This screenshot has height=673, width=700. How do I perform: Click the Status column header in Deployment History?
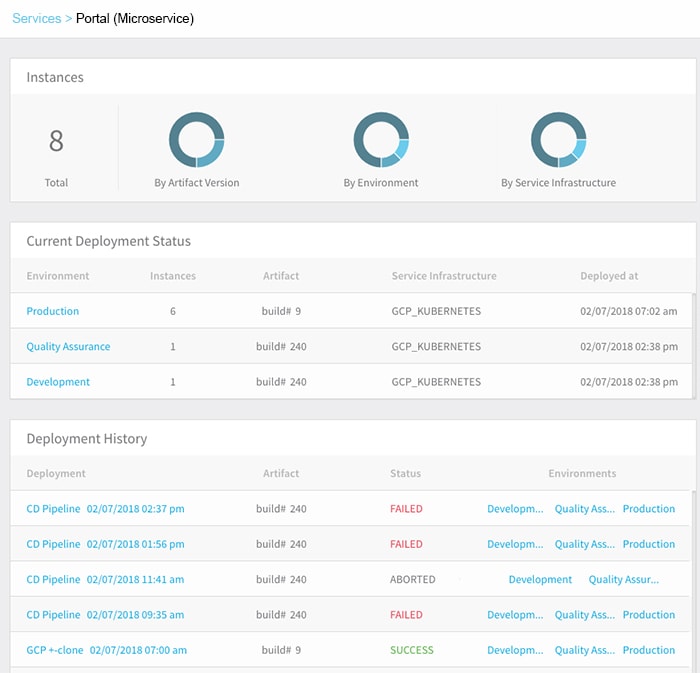405,474
